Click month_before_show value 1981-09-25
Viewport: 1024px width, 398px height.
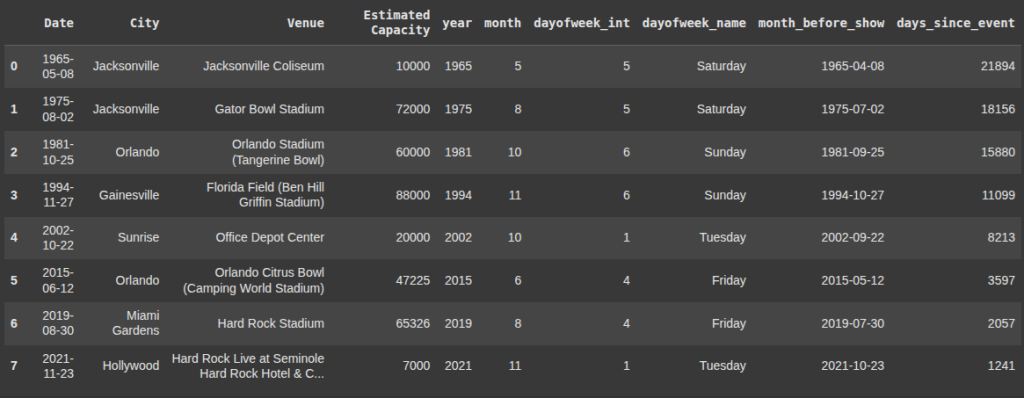pos(852,152)
